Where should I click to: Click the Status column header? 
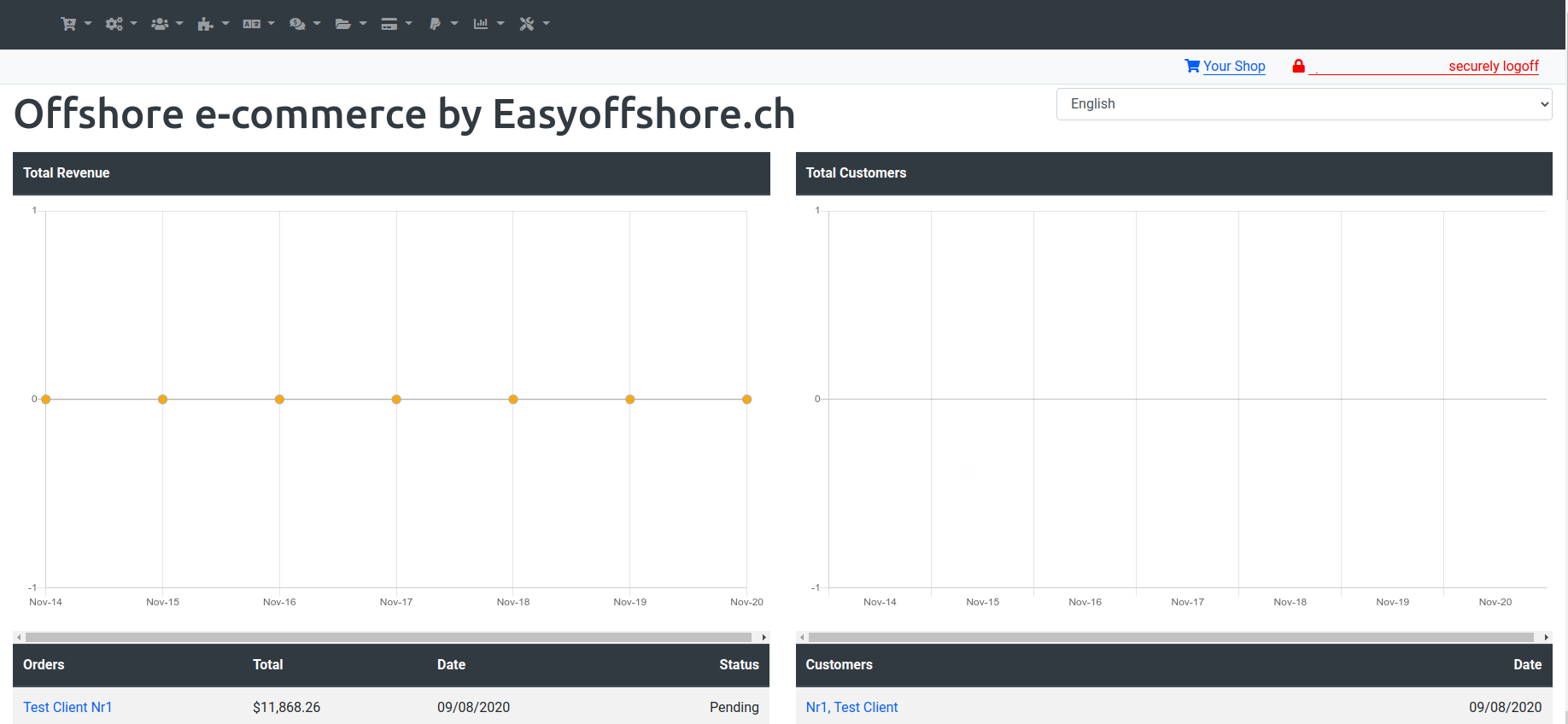(x=739, y=664)
